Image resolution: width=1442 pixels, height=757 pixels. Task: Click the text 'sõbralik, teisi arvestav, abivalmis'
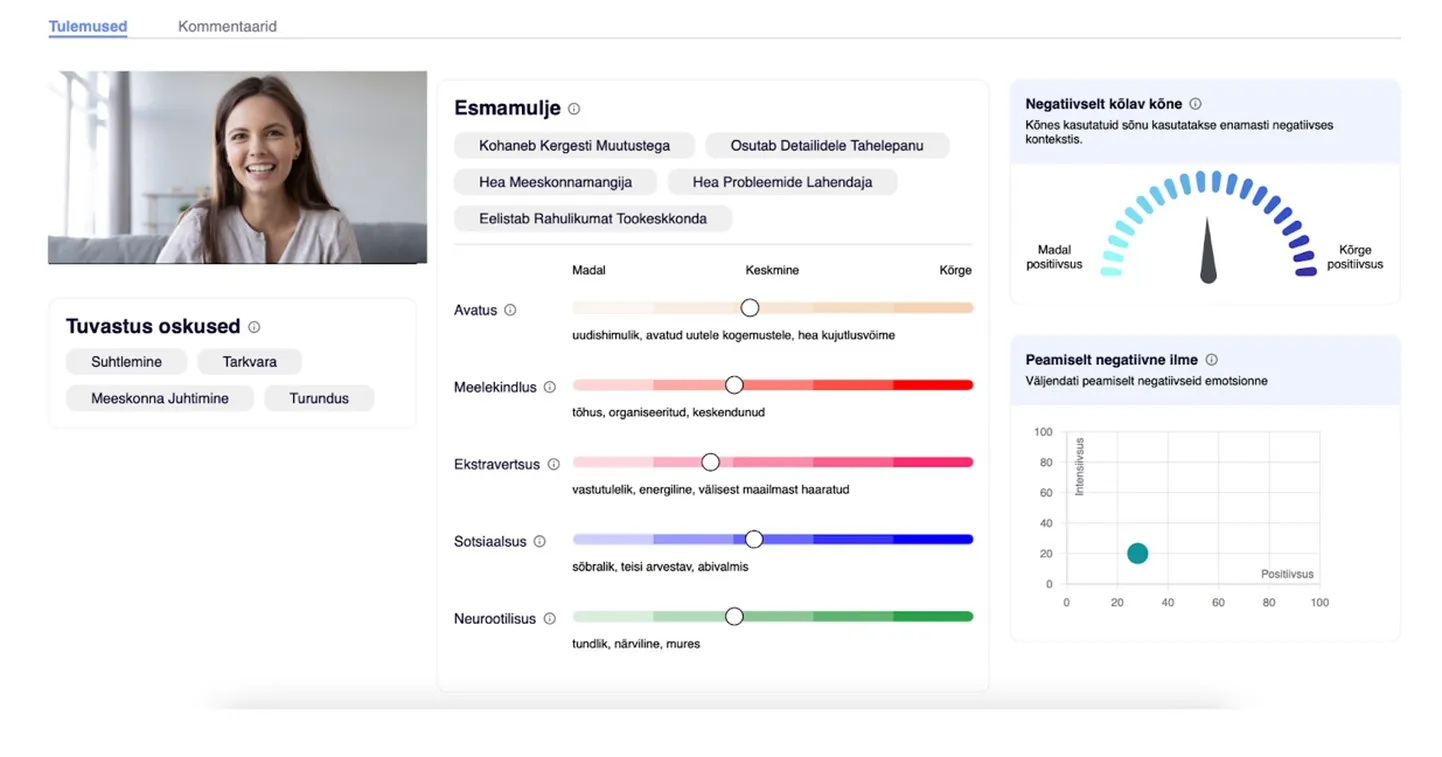(660, 567)
